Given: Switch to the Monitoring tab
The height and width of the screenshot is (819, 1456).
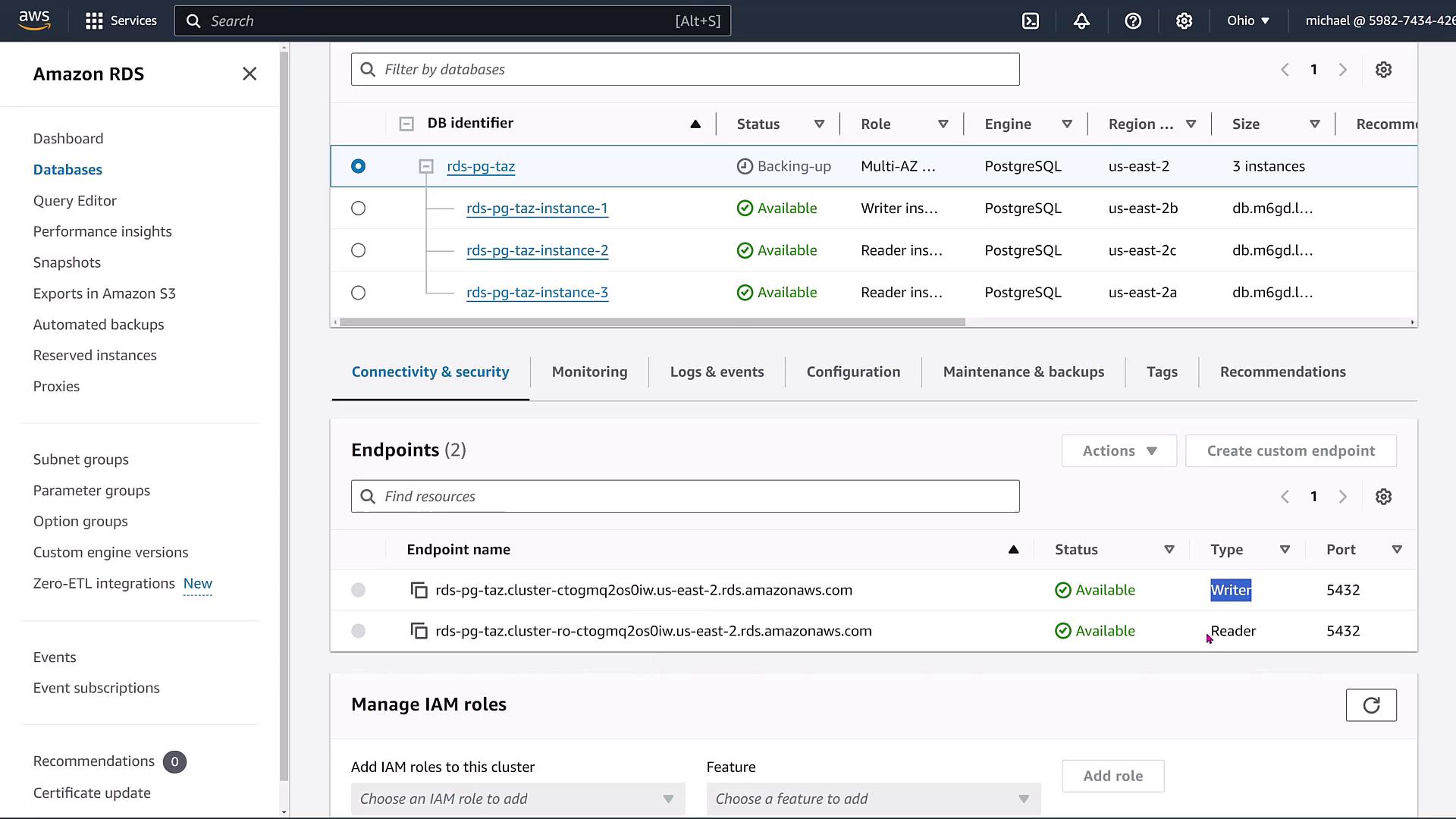Looking at the screenshot, I should pyautogui.click(x=589, y=372).
